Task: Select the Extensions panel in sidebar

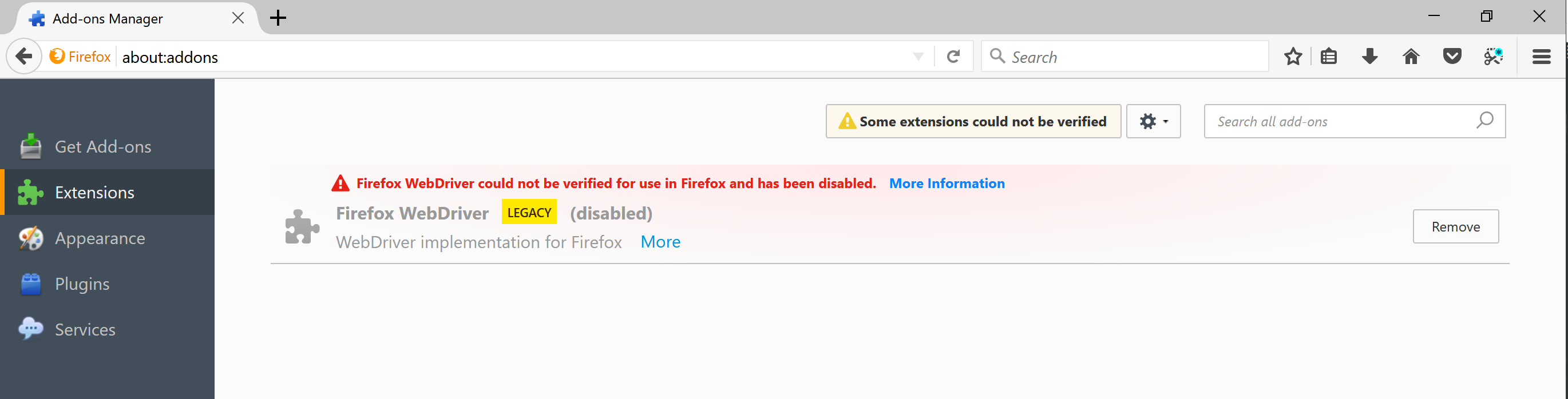Action: (x=94, y=191)
